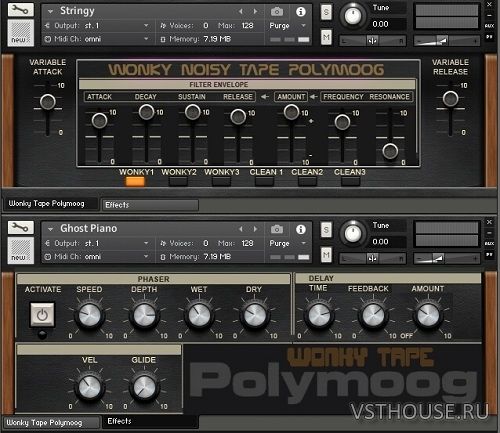Screen dimensions: 500x433
Task: Select Wonky Tape Polymoog tab at bottom
Action: click(x=51, y=423)
